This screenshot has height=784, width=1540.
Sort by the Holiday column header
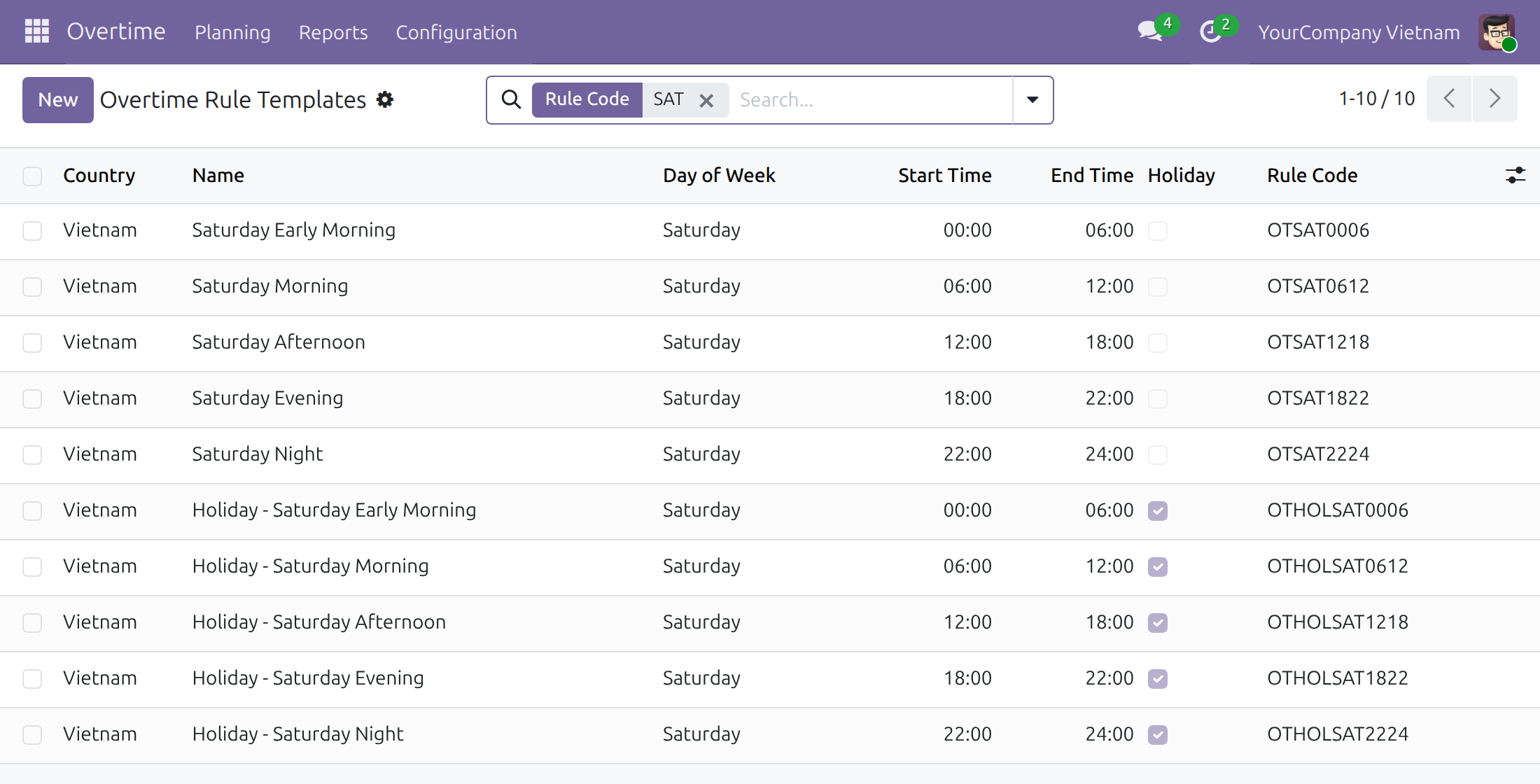coord(1182,175)
